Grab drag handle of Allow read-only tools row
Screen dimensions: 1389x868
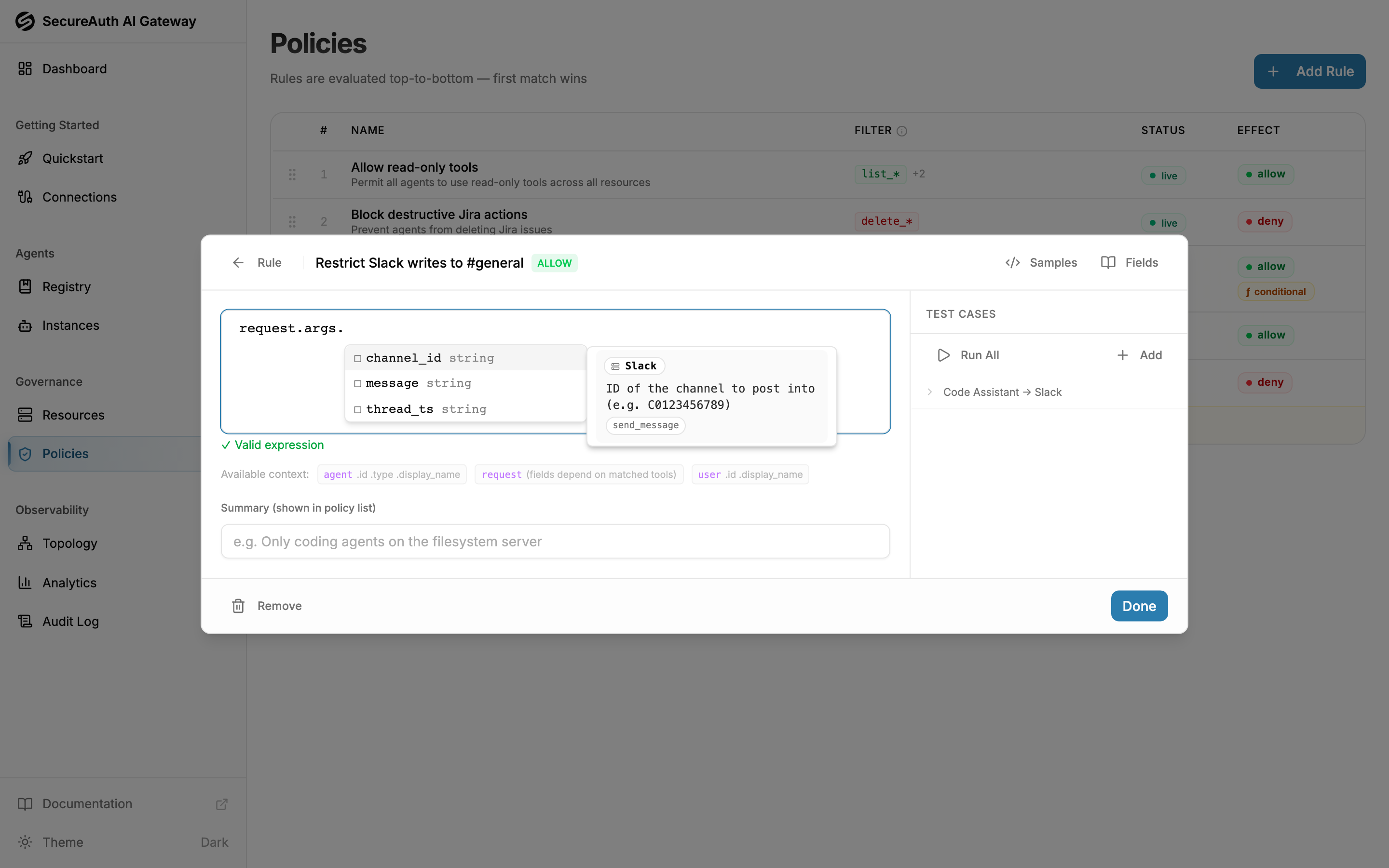pyautogui.click(x=292, y=175)
